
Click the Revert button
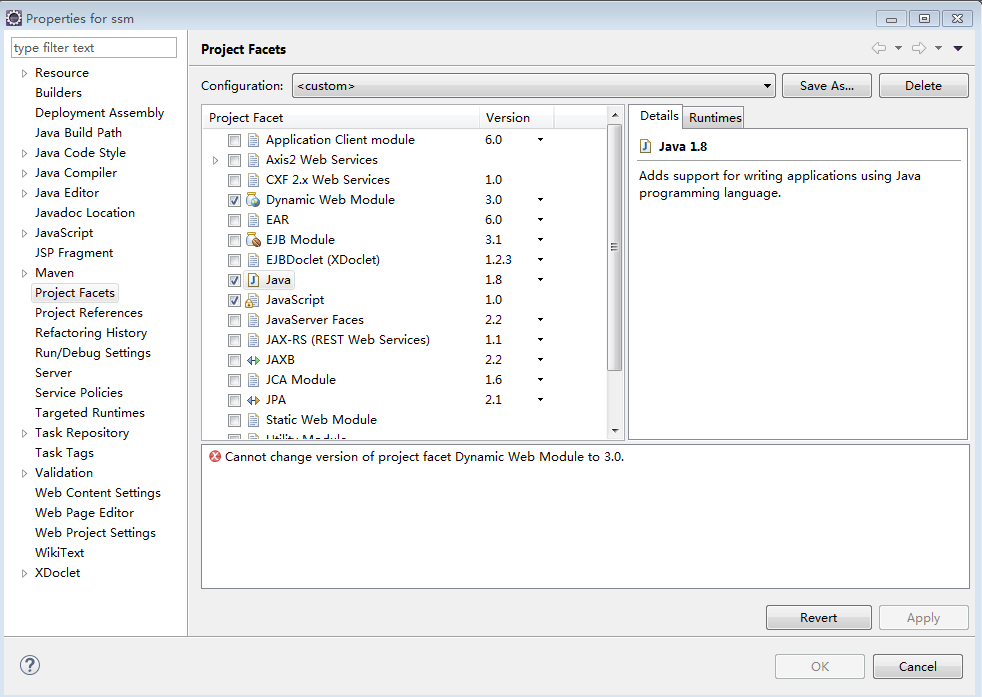[818, 618]
